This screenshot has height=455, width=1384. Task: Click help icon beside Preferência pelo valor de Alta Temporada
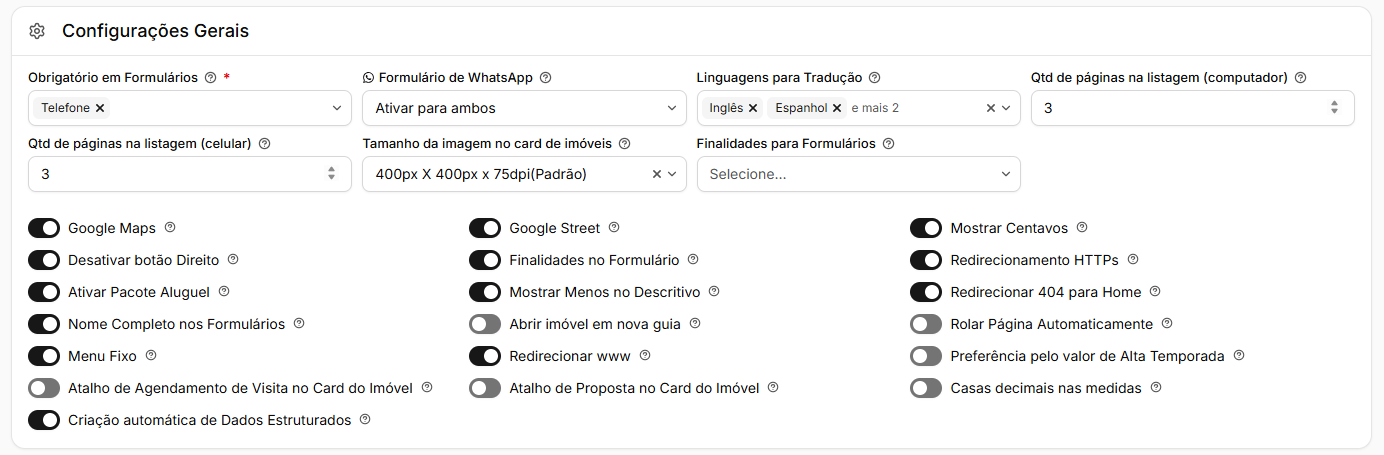click(1238, 356)
